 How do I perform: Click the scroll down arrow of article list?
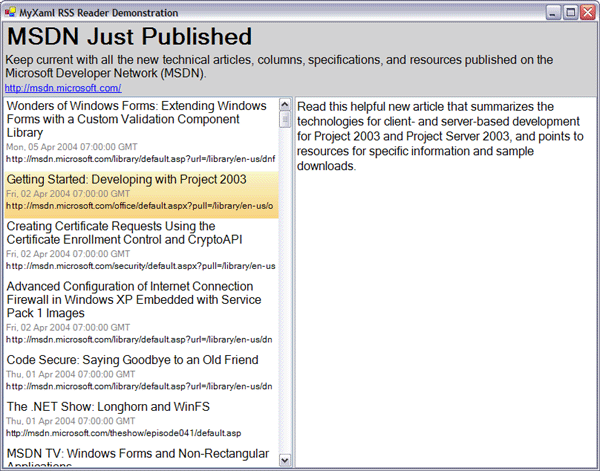(285, 460)
